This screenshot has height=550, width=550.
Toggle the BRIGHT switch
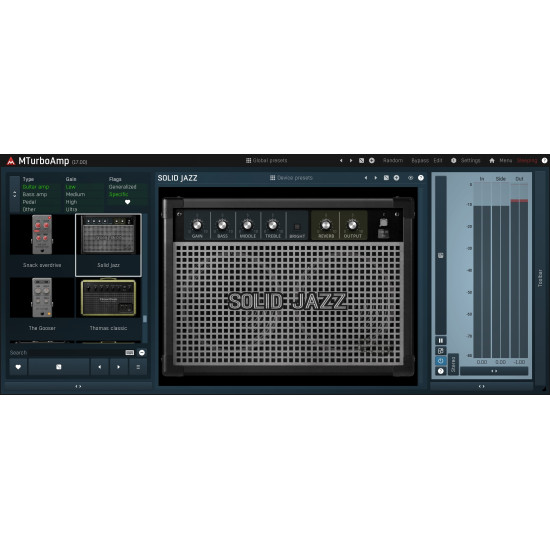point(297,227)
